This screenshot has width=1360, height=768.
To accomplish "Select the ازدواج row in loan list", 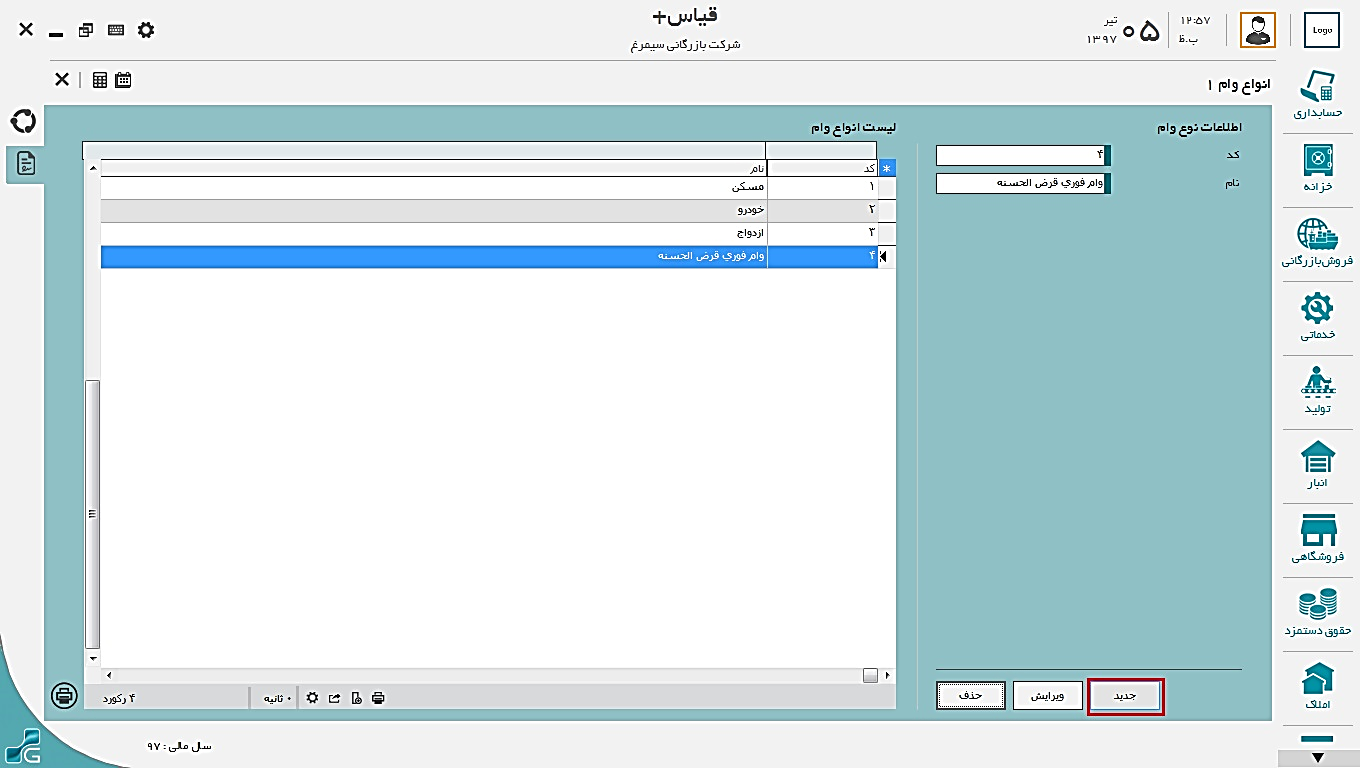I will pos(489,233).
